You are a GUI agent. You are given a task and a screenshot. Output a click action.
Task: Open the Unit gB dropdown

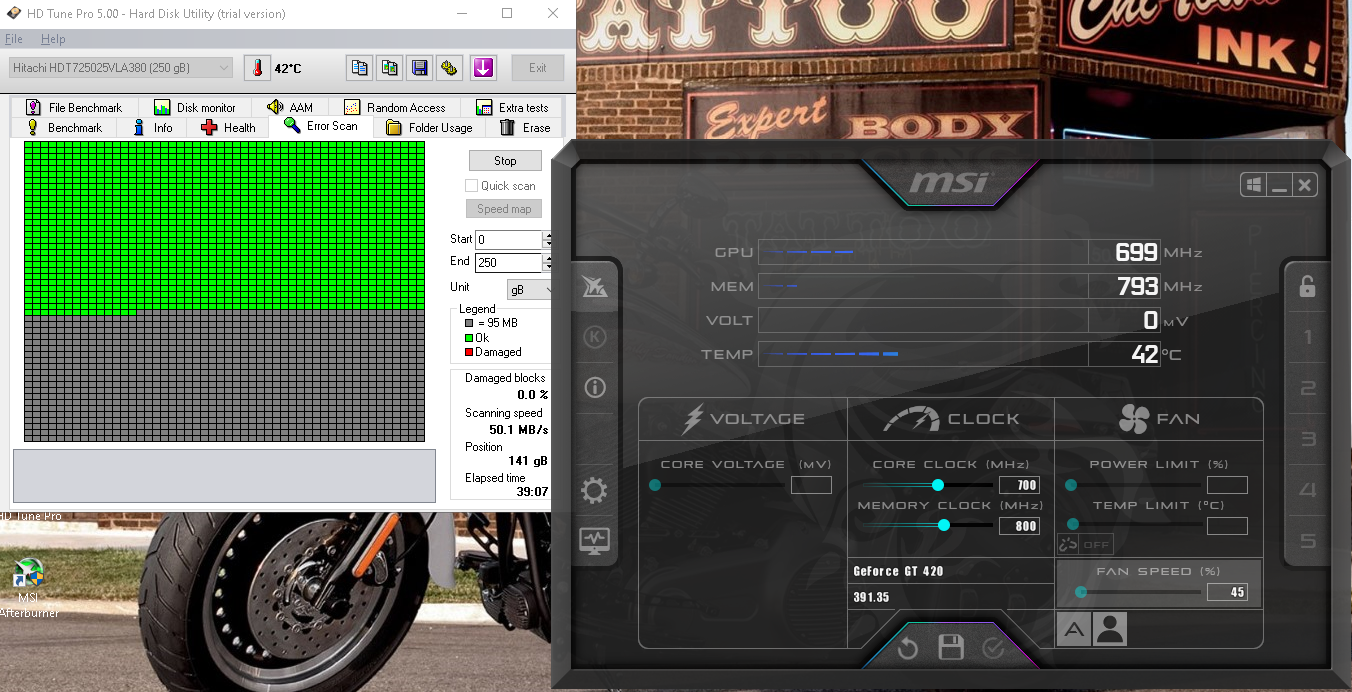pyautogui.click(x=529, y=289)
